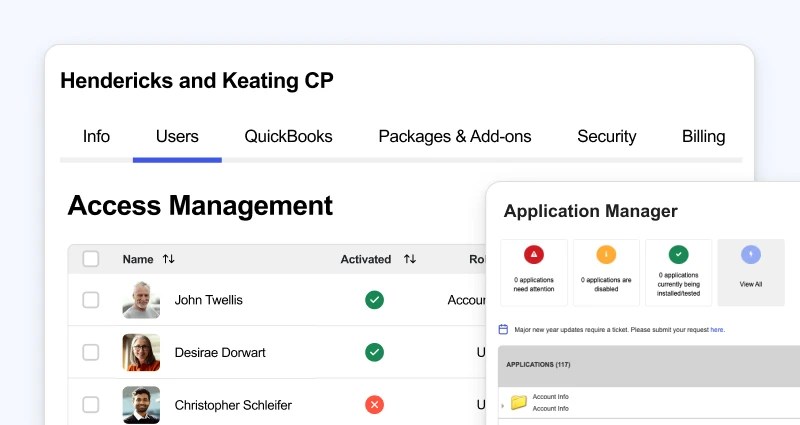Open John Twellis's profile photo

[x=141, y=300]
